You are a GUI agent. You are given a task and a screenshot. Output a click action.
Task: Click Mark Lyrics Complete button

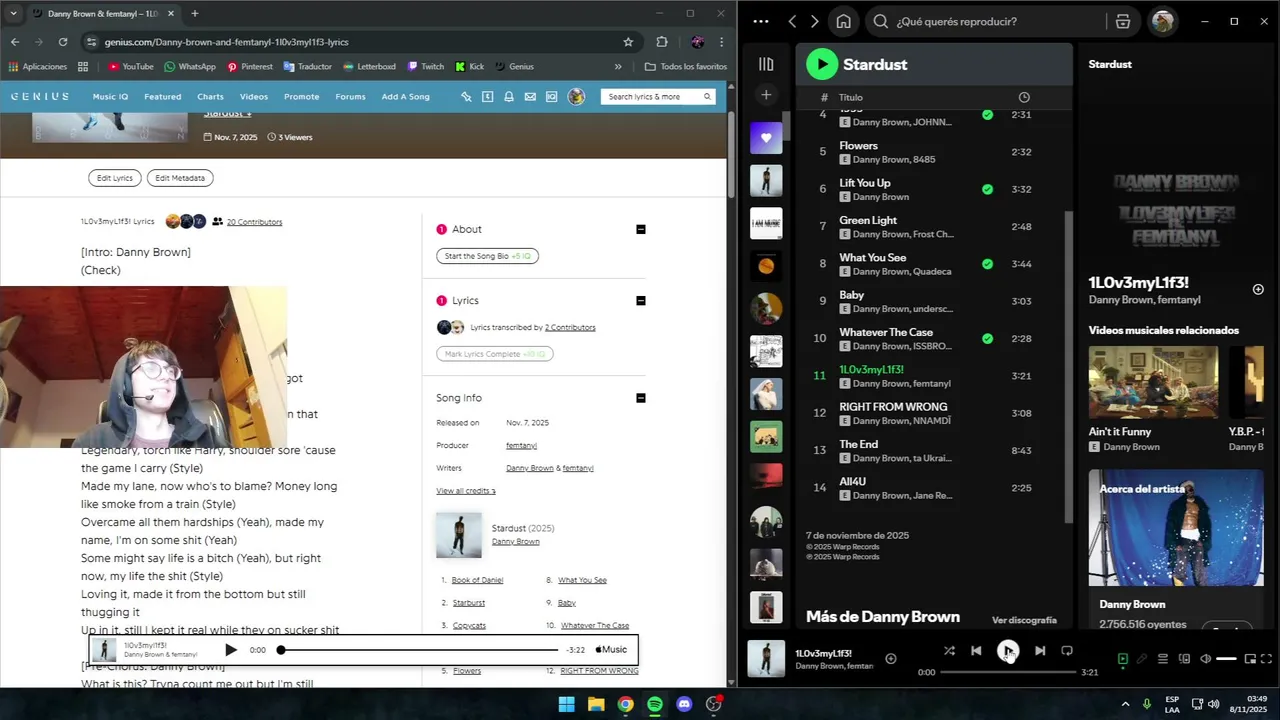coord(494,354)
